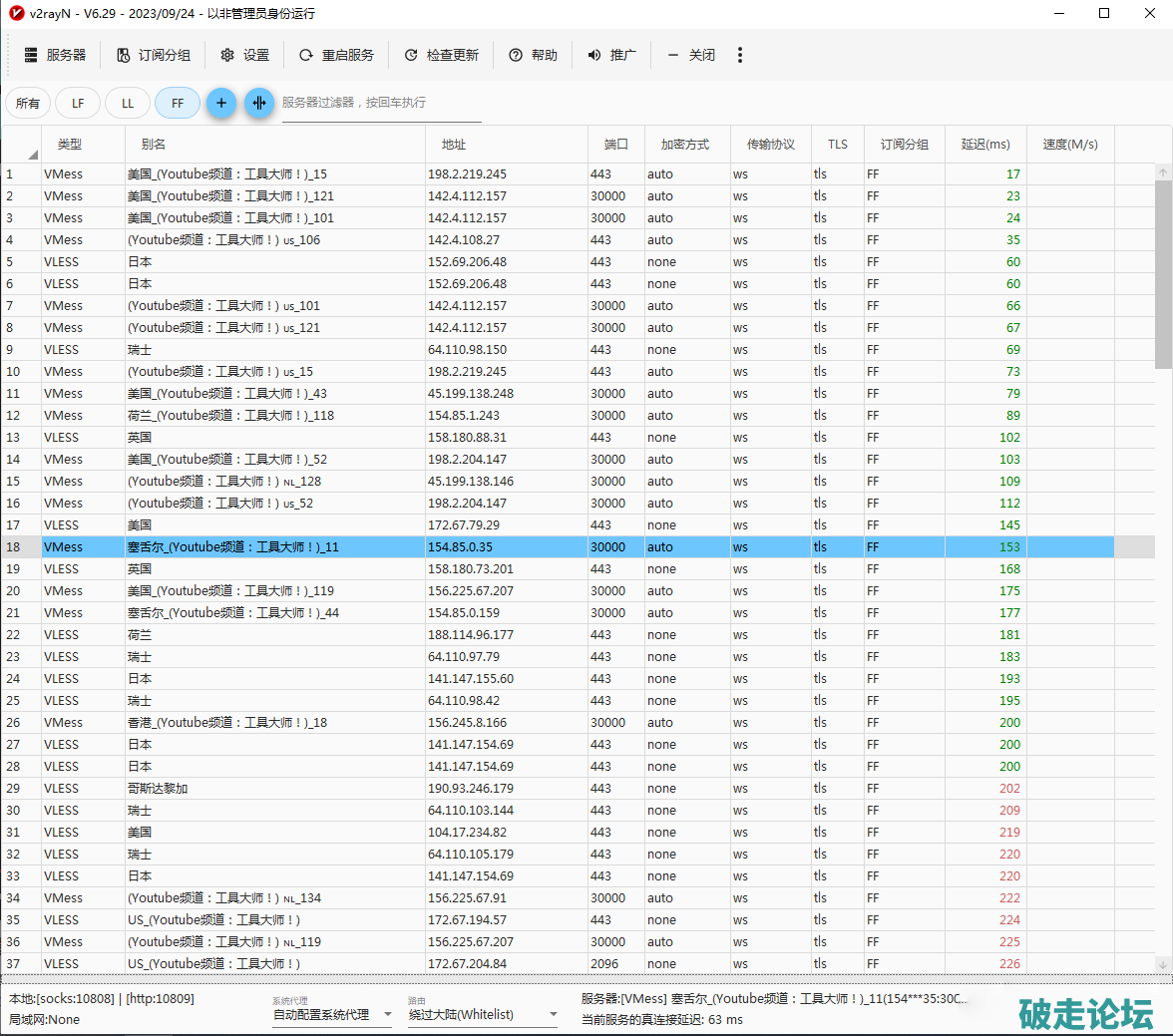
Task: Click the 关闭 close toolbar item
Action: coord(691,55)
